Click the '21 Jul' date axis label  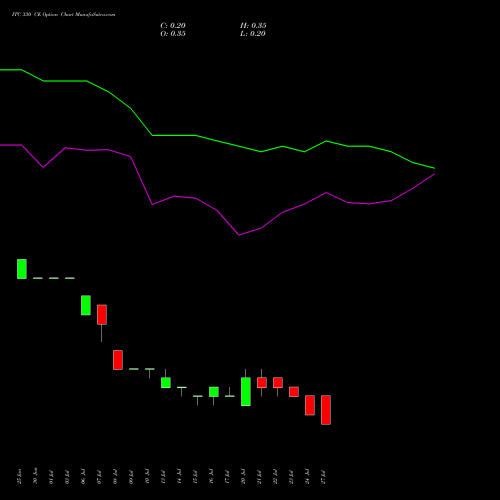[259, 477]
